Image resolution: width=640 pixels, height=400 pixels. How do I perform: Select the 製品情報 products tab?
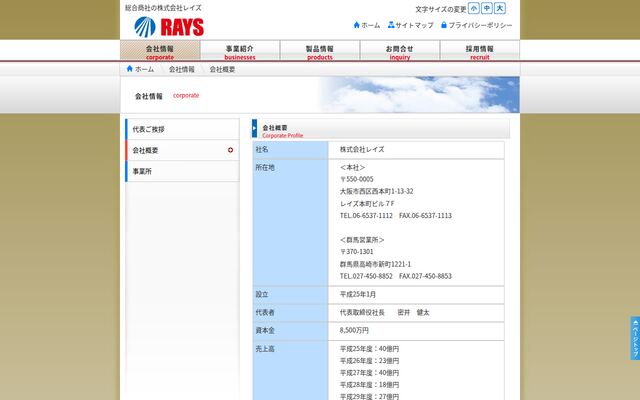pos(320,51)
